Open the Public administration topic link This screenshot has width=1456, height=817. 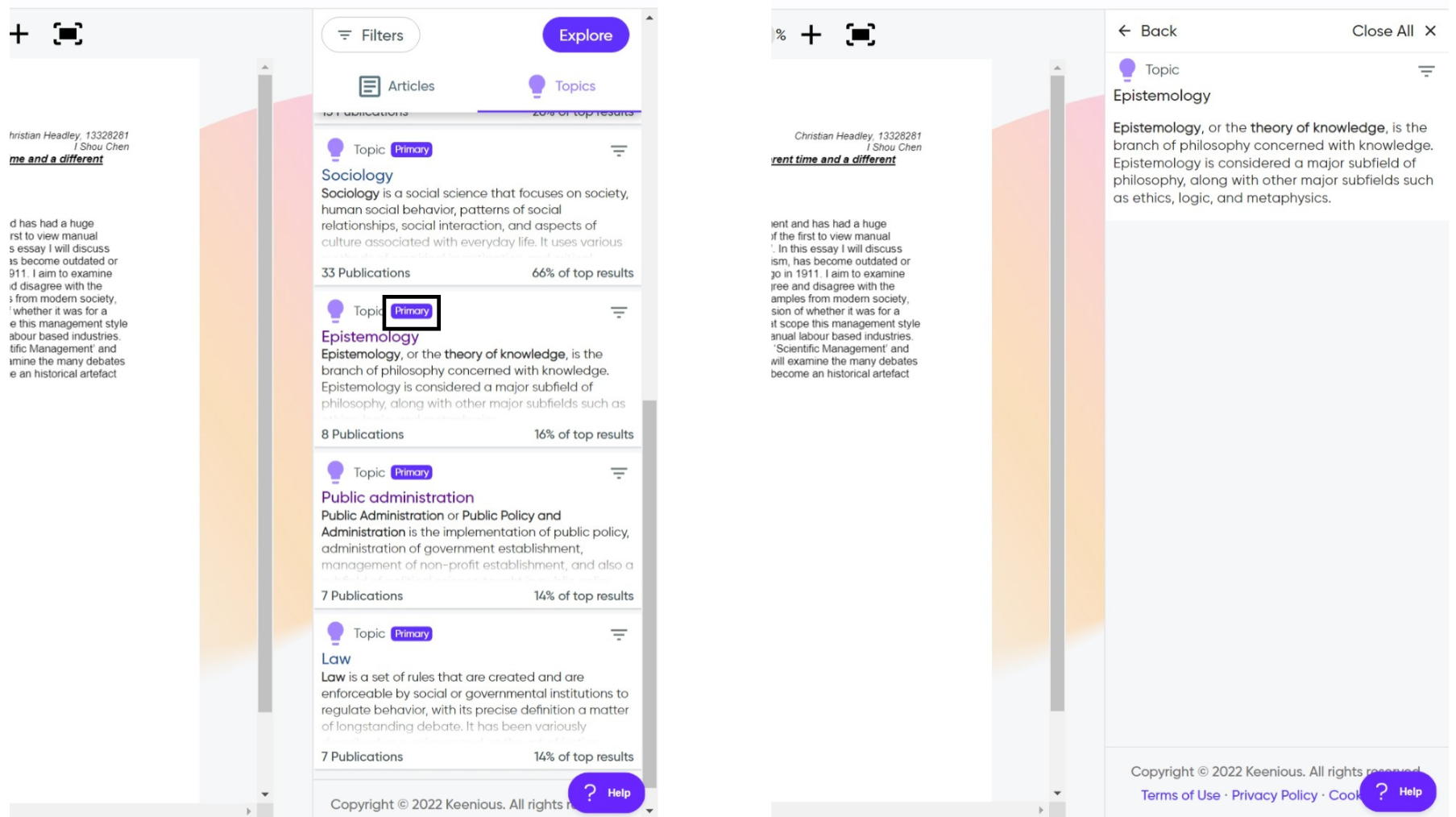pos(397,497)
